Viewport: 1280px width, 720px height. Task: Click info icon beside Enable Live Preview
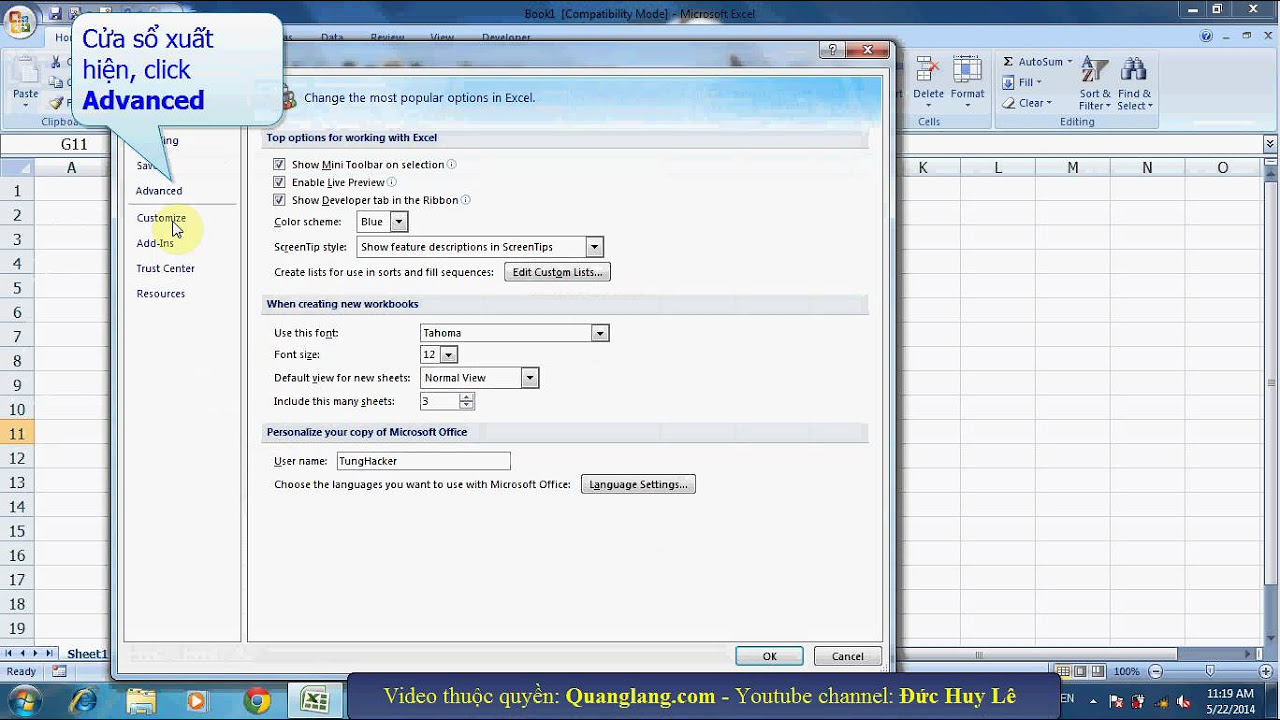[x=392, y=182]
